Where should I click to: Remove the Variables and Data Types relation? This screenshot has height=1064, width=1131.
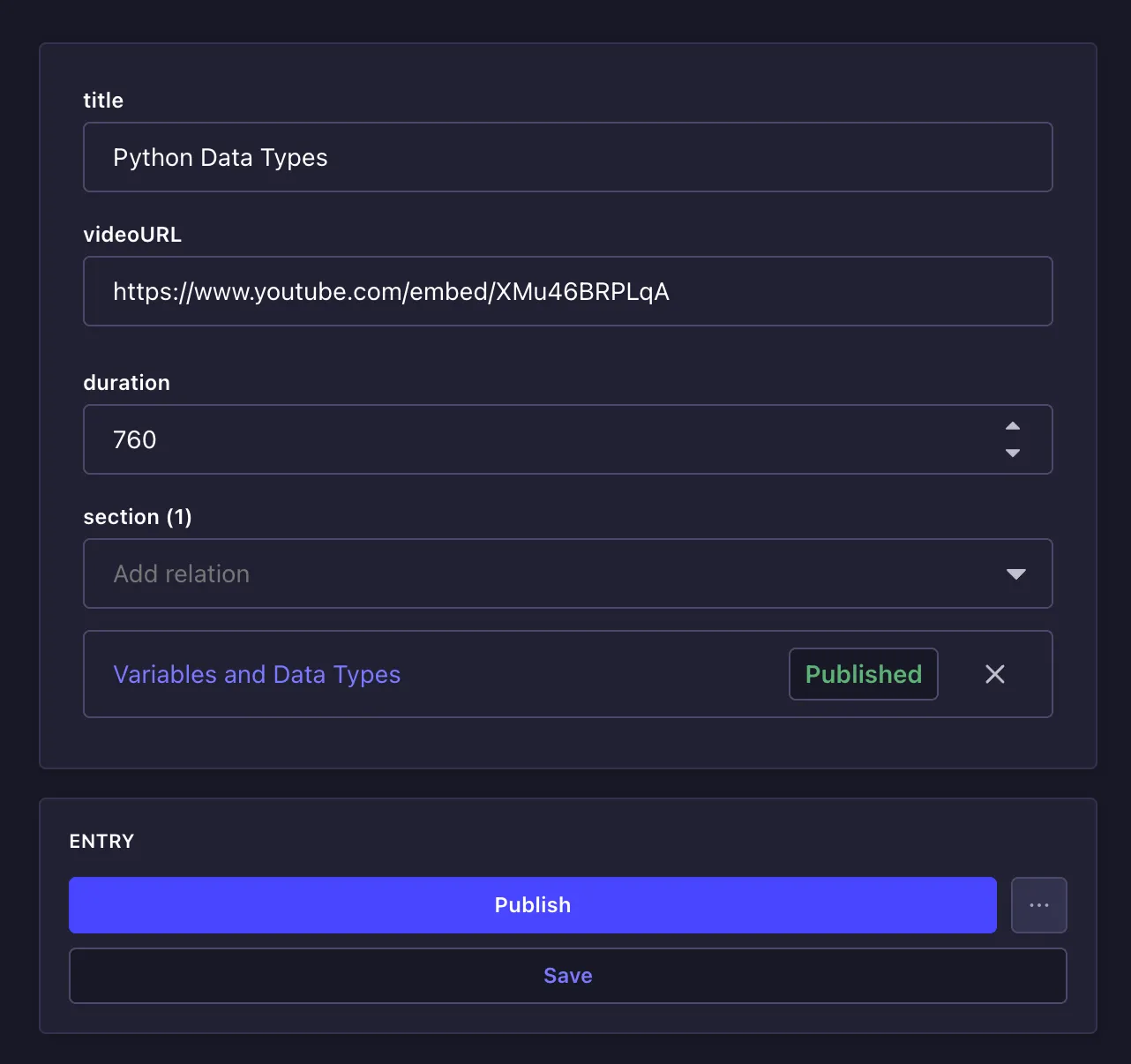coord(994,674)
